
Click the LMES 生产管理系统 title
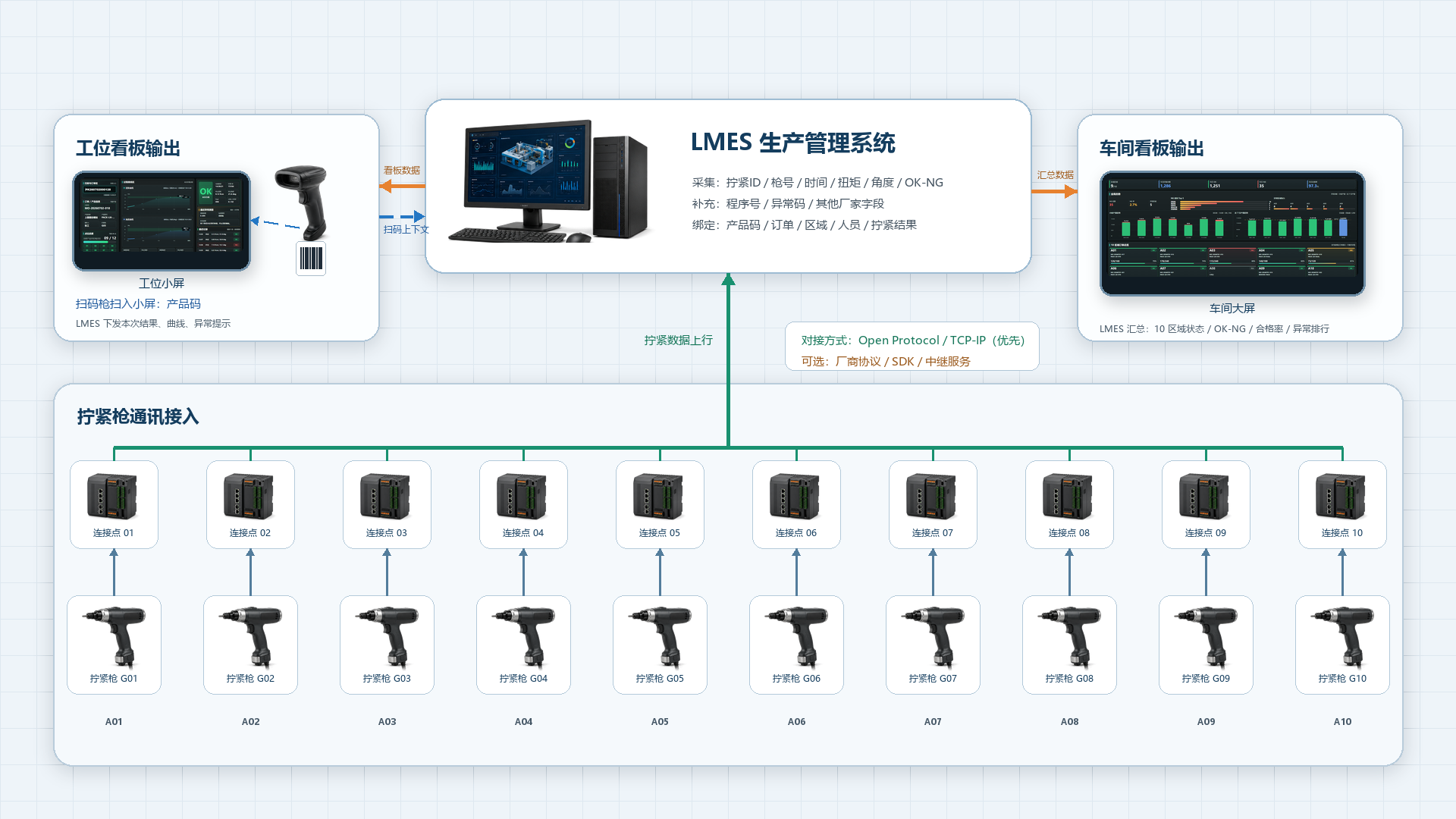click(x=792, y=143)
